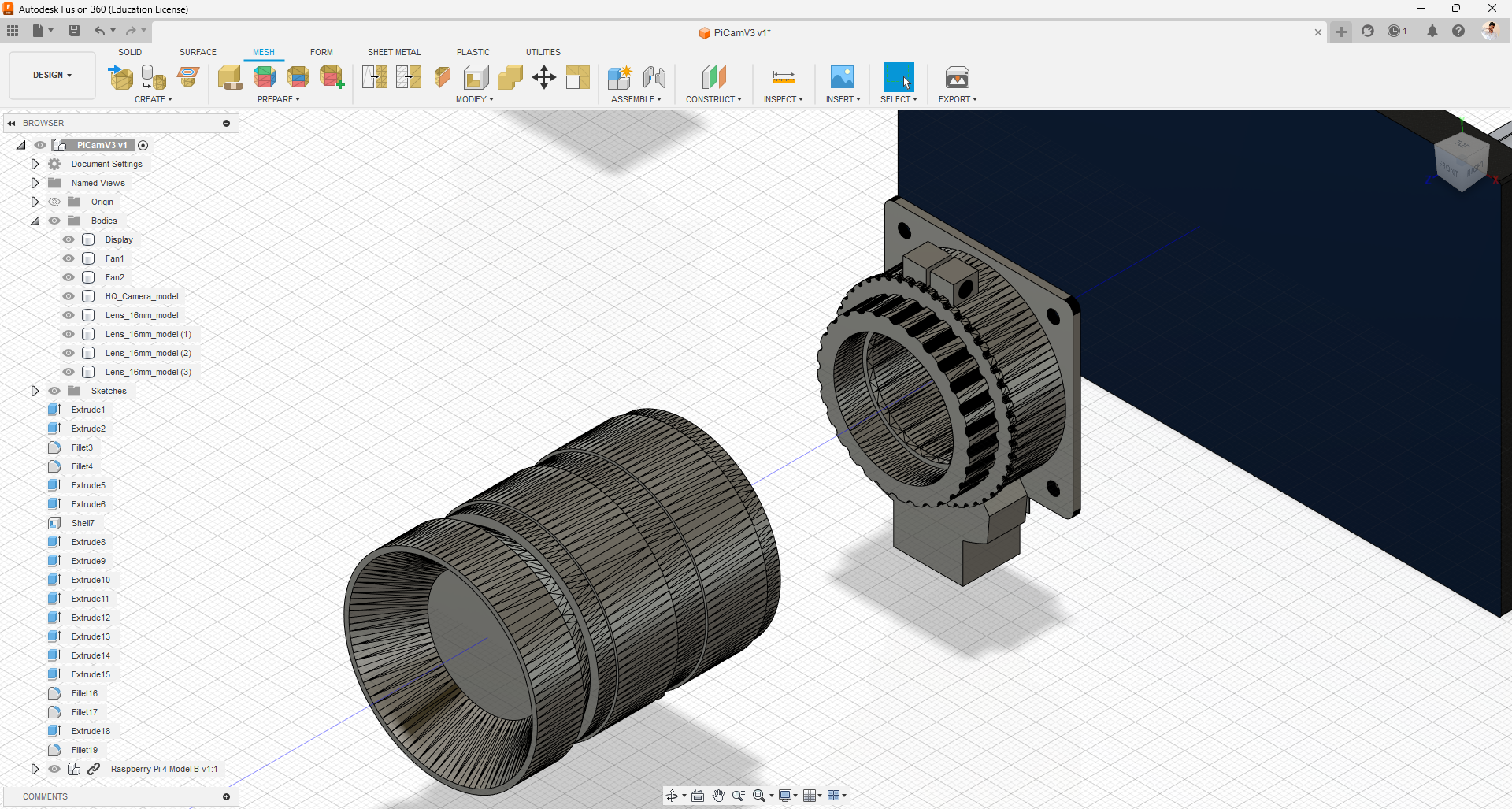
Task: Open the MODIFY dropdown menu
Action: click(x=475, y=99)
